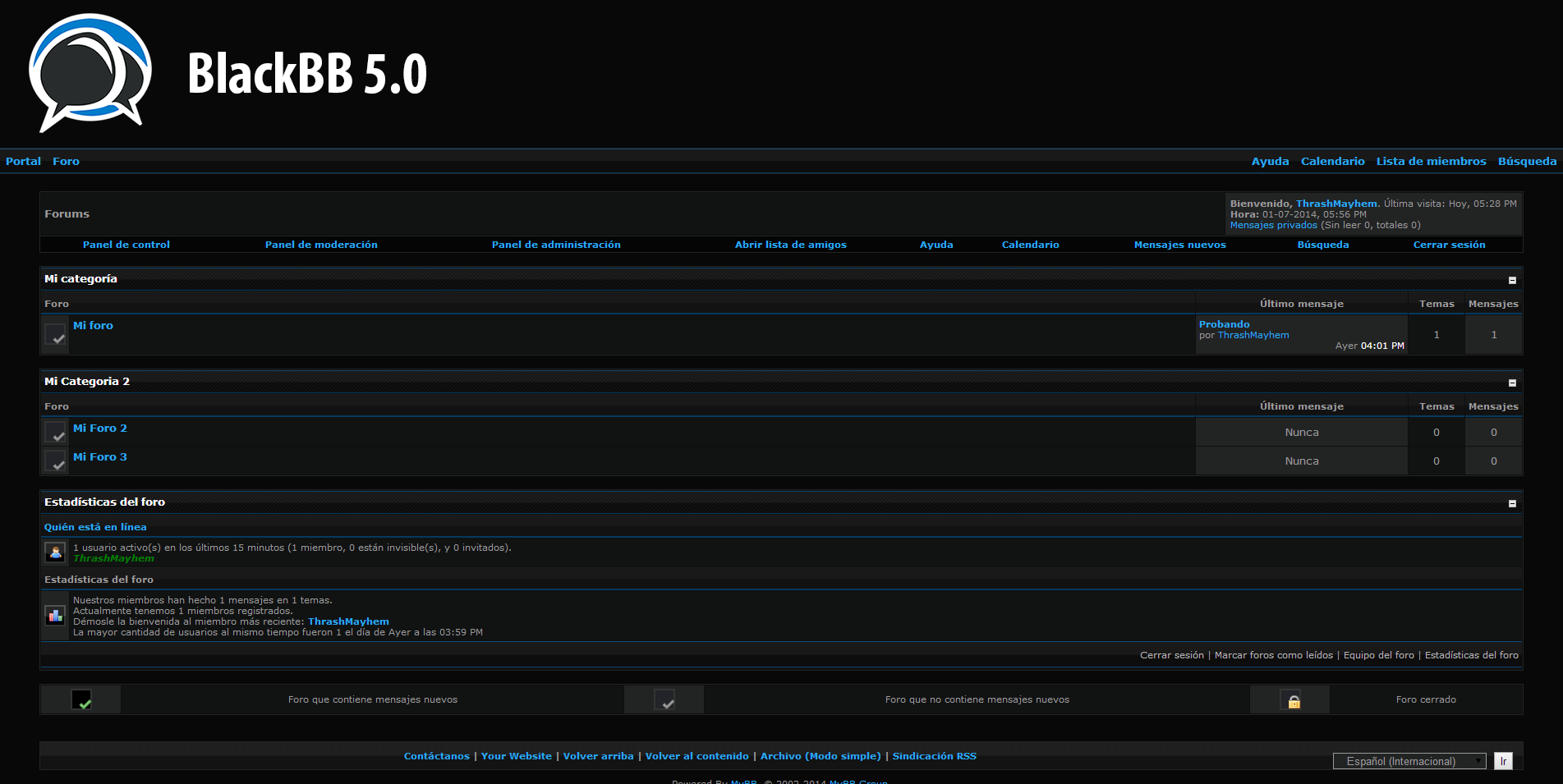Open the Mensajes privados link
The width and height of the screenshot is (1563, 784).
click(1273, 225)
